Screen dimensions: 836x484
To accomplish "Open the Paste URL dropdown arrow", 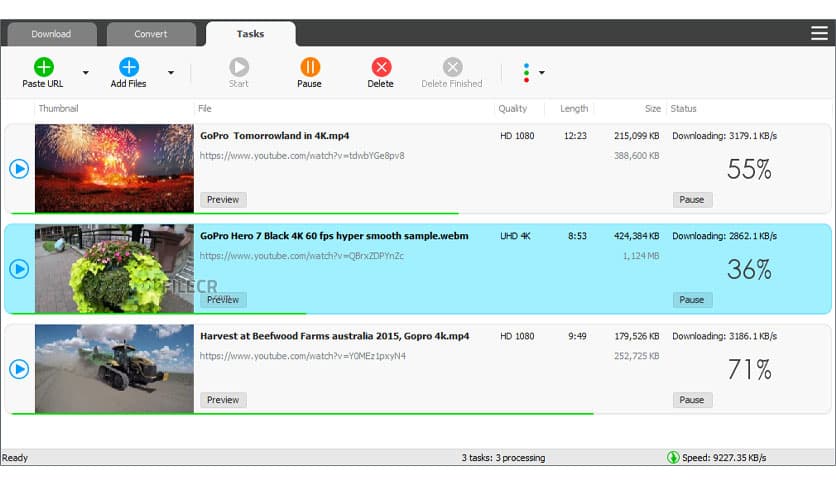I will pyautogui.click(x=85, y=72).
